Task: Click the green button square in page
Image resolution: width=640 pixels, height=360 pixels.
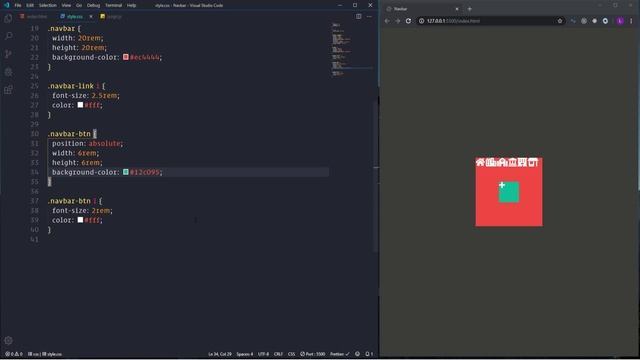Action: click(509, 192)
